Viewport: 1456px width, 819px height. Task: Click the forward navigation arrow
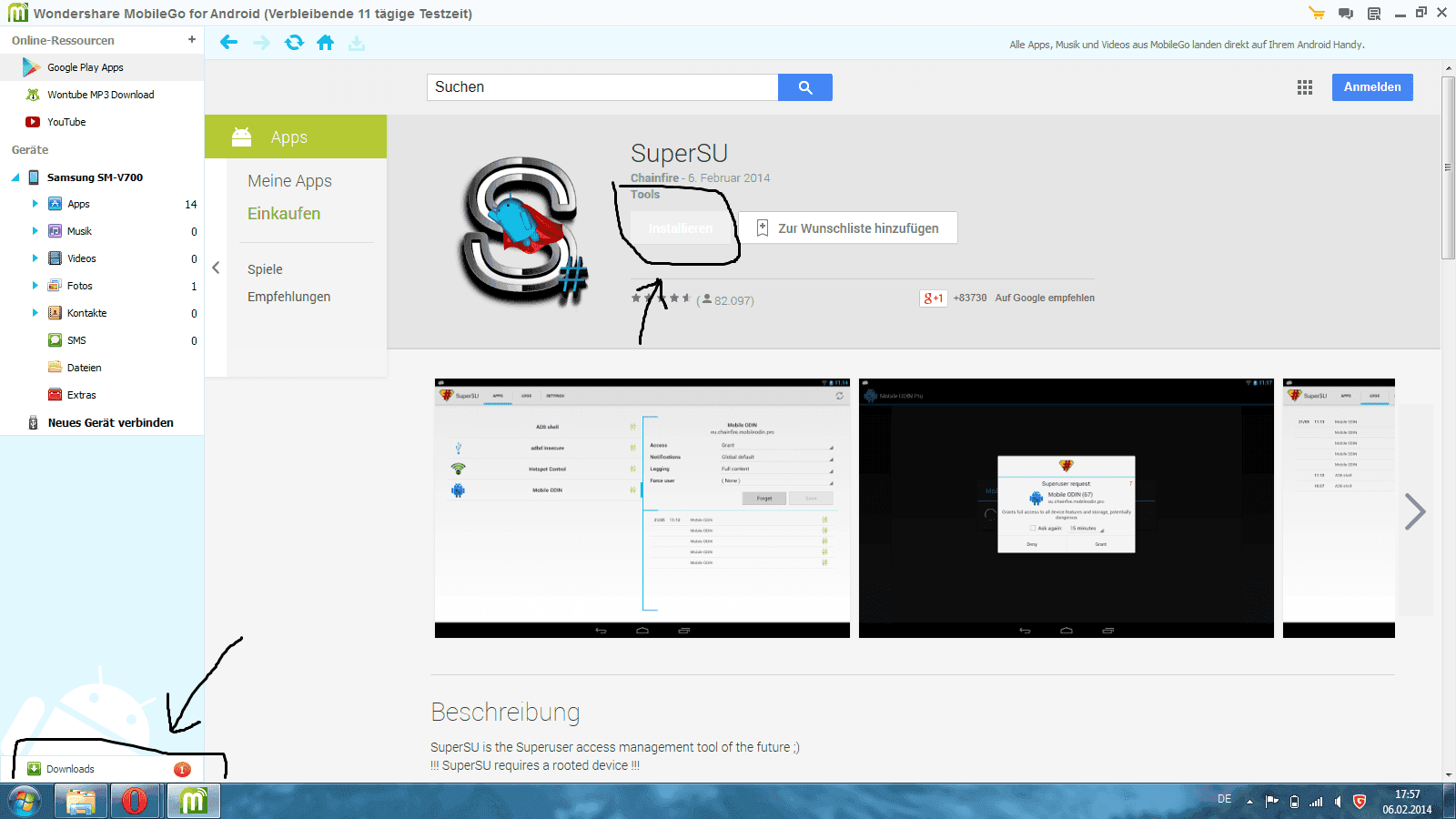(262, 42)
